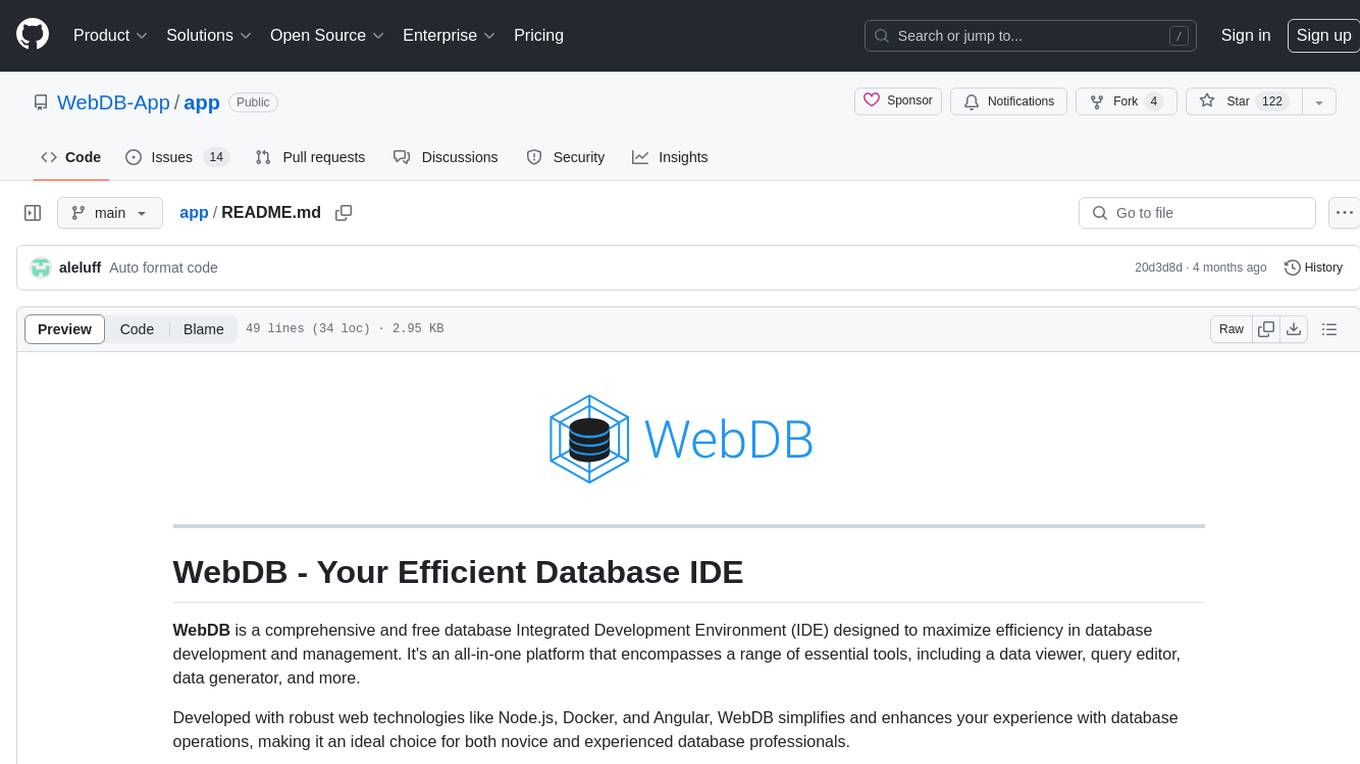Click the search magnifier icon
The image size is (1360, 764).
pyautogui.click(x=881, y=36)
